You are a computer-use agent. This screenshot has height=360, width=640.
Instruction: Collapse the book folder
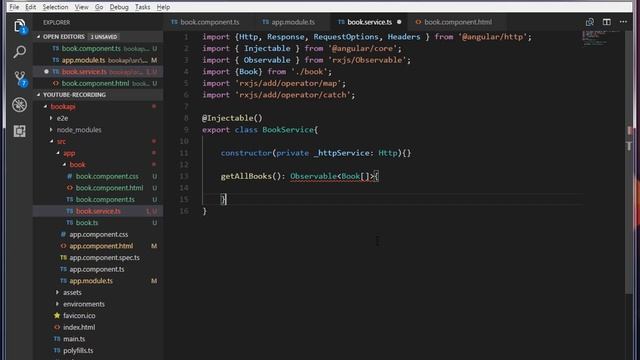(64, 164)
